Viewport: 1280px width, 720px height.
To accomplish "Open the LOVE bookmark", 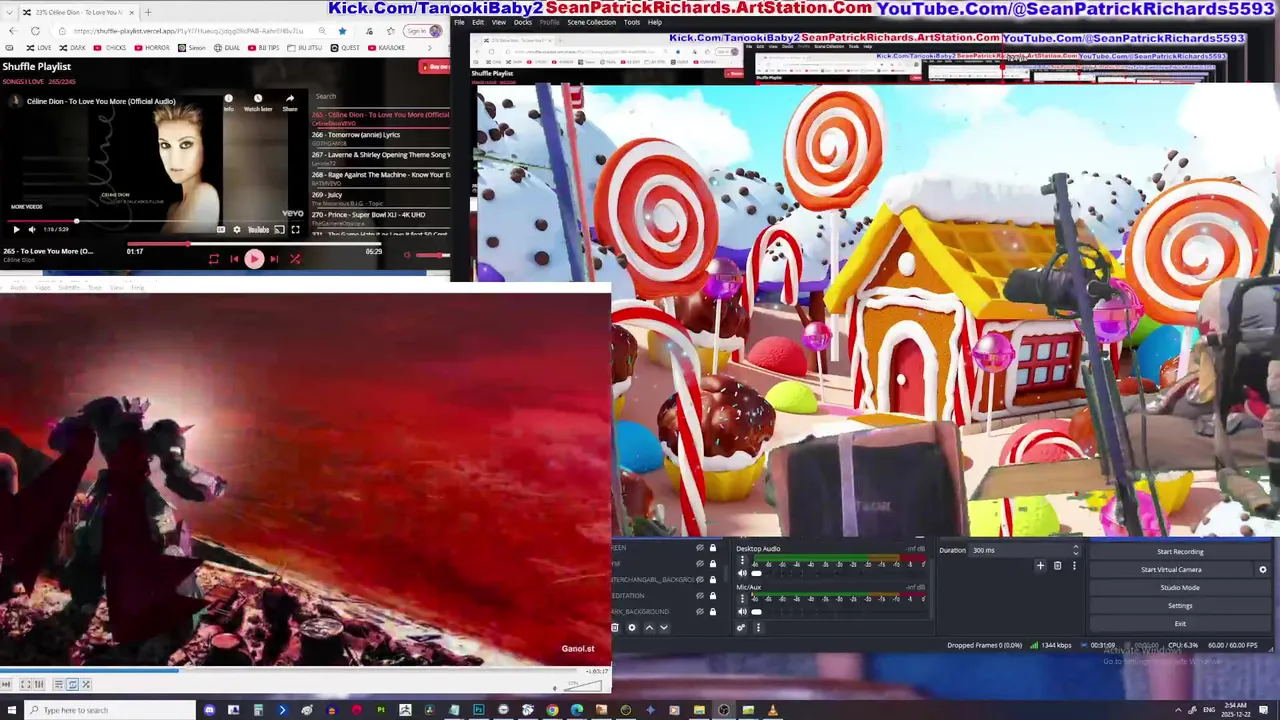I will (x=38, y=48).
